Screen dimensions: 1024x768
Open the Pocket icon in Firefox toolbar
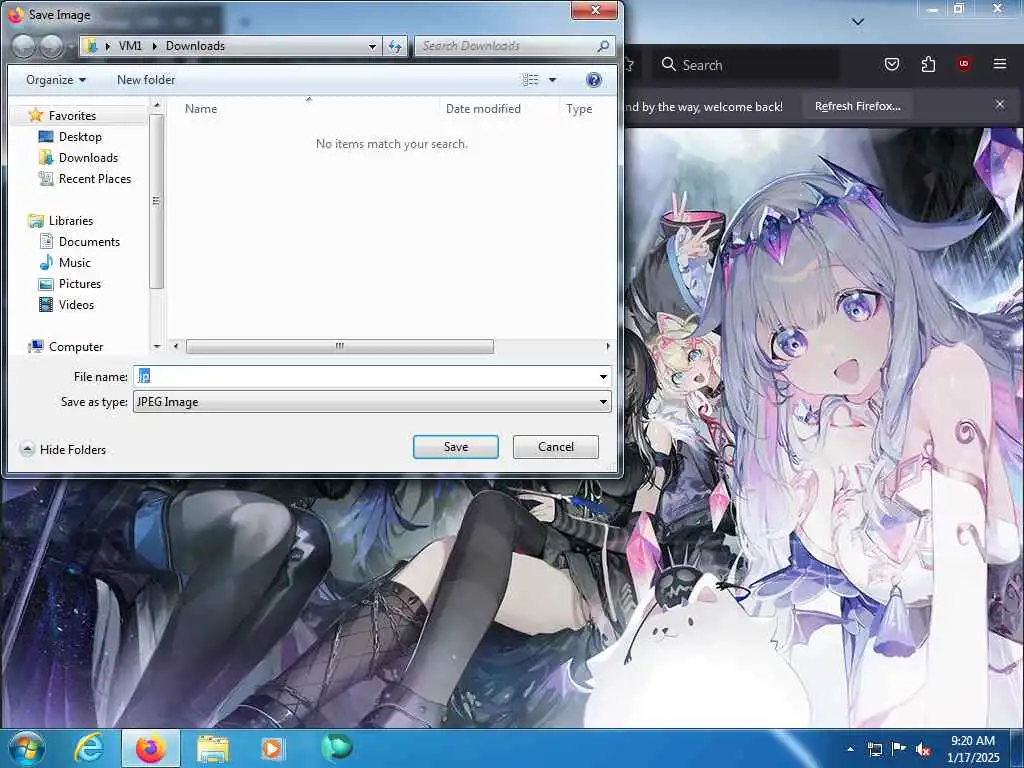pos(891,64)
